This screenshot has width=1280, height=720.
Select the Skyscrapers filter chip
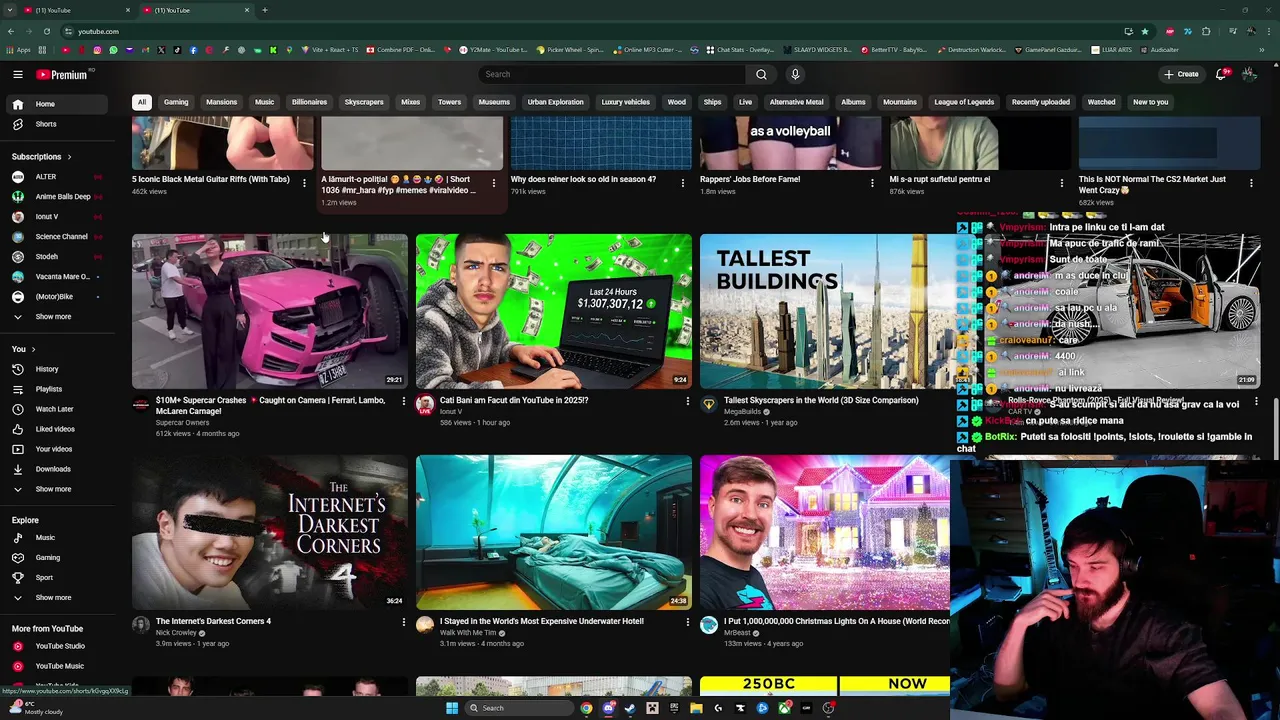[364, 102]
